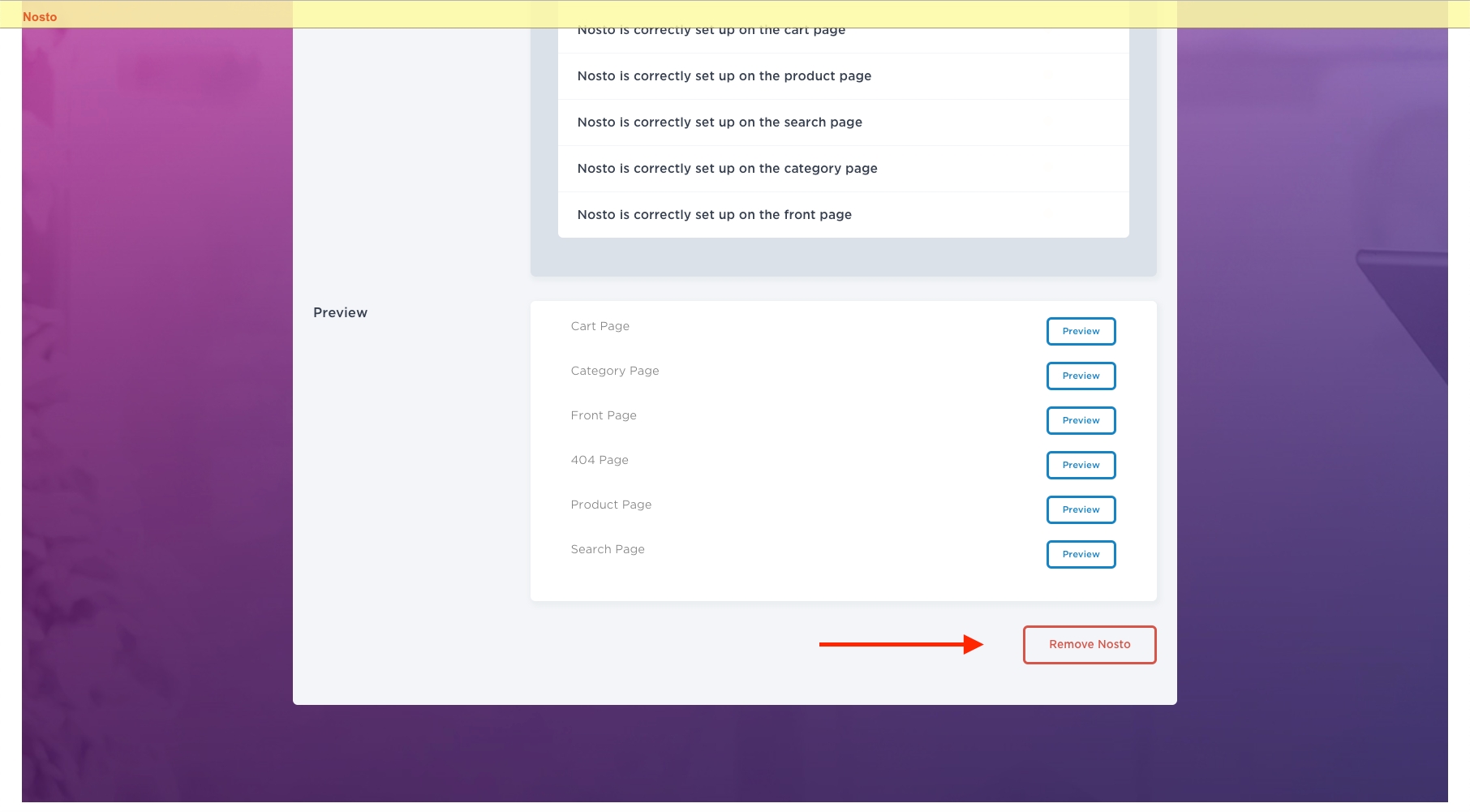Screen dimensions: 1470x812
Task: Select the Product Page label text
Action: coord(610,505)
